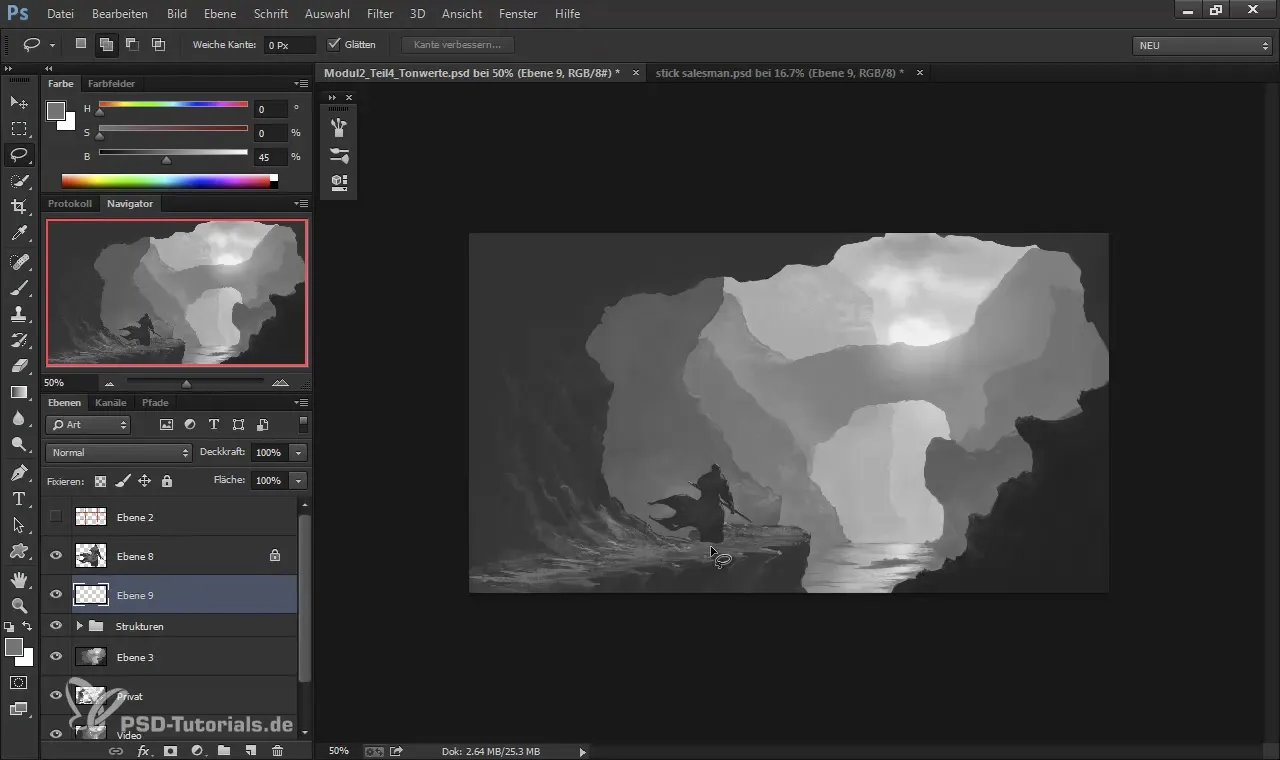Open the Farbe panel options menu
Viewport: 1280px width, 760px height.
[301, 84]
